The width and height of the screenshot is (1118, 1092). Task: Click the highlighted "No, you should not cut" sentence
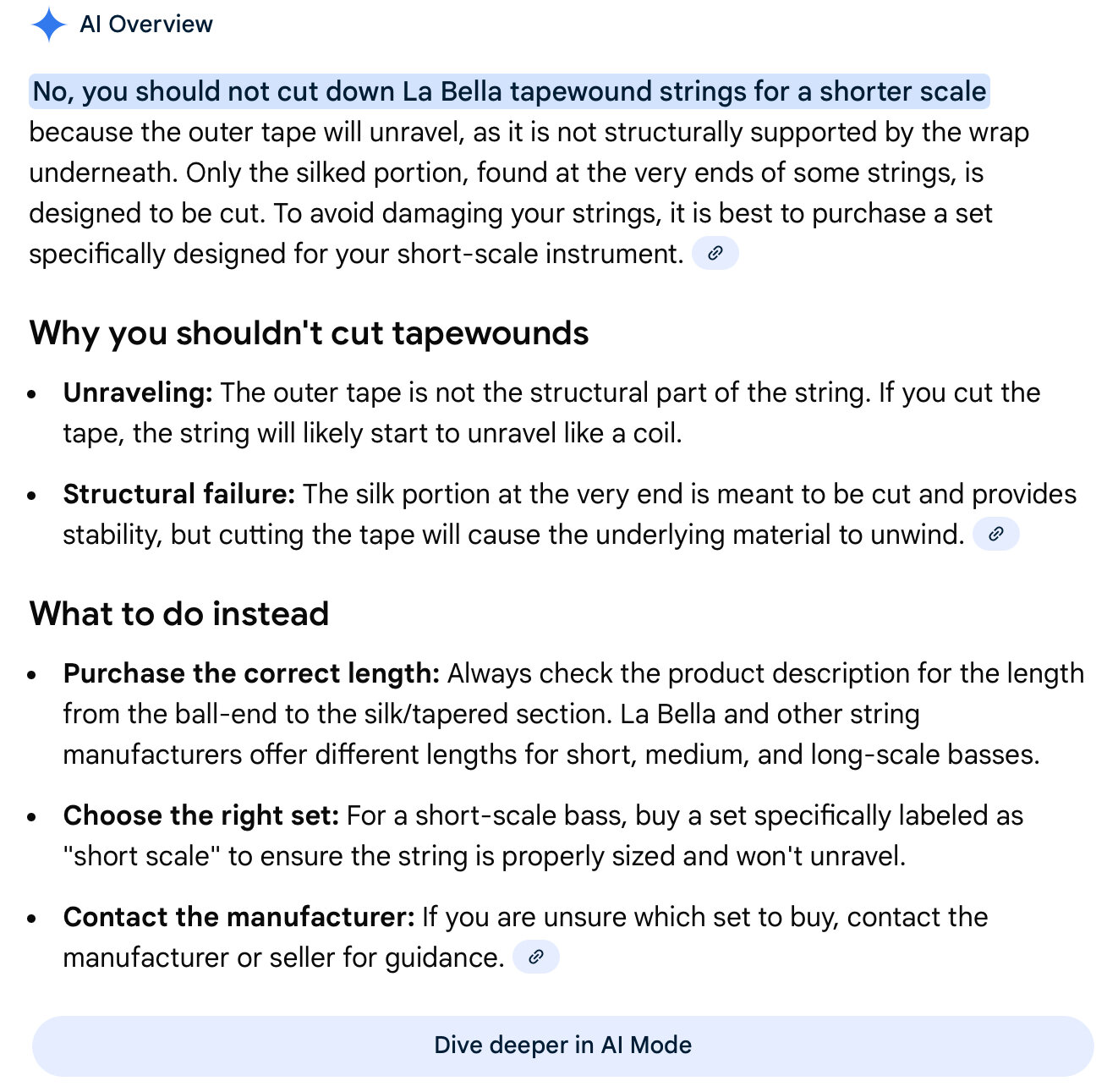click(509, 91)
